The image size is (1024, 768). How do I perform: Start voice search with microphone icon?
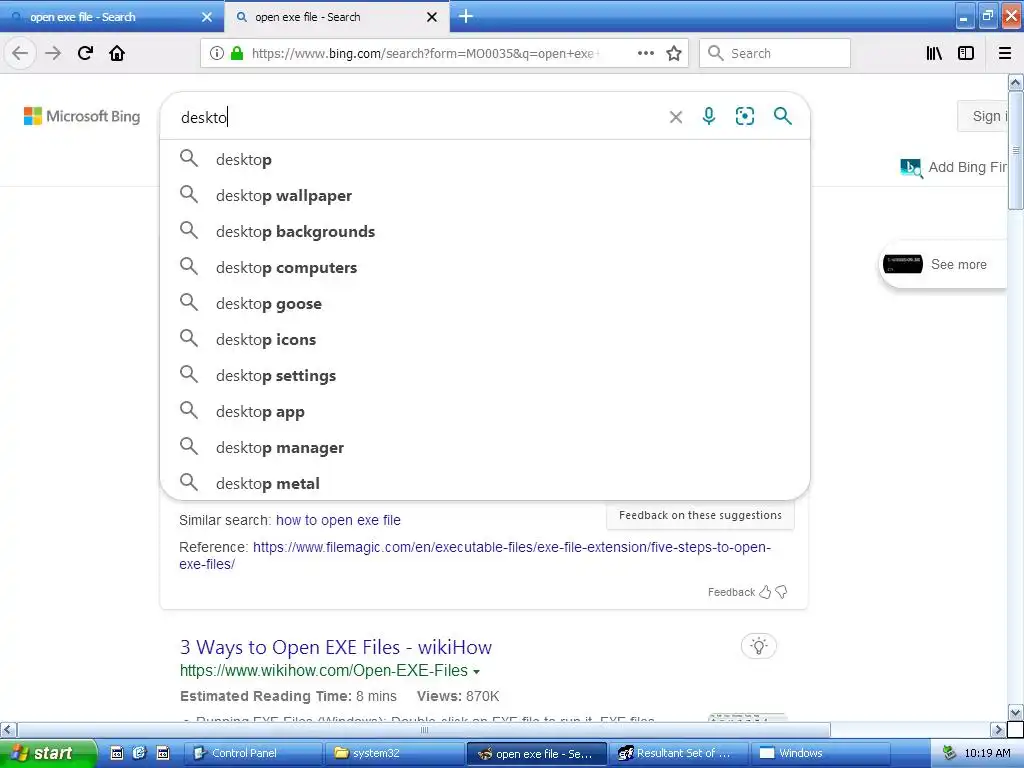709,116
